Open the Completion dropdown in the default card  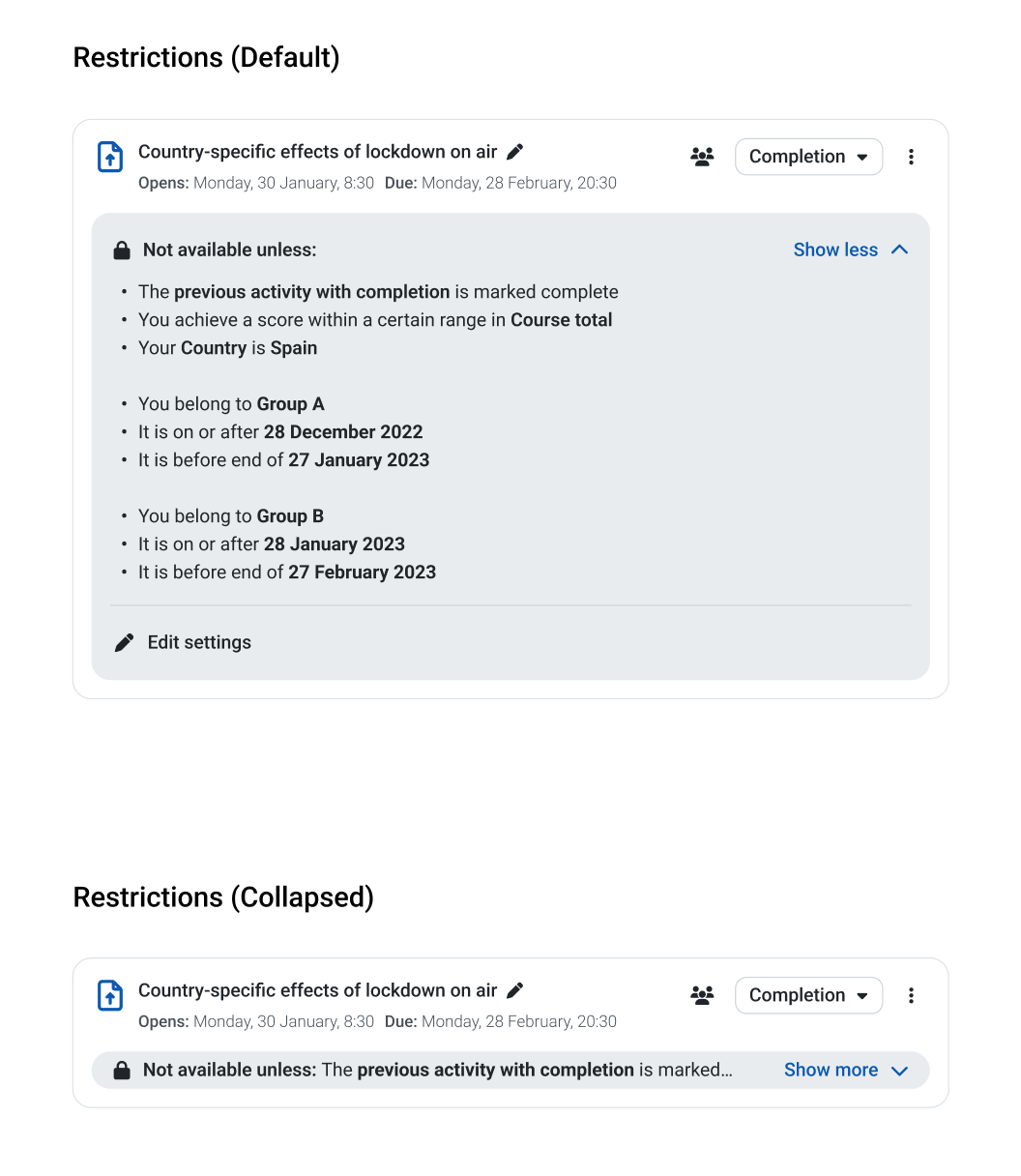click(x=809, y=157)
